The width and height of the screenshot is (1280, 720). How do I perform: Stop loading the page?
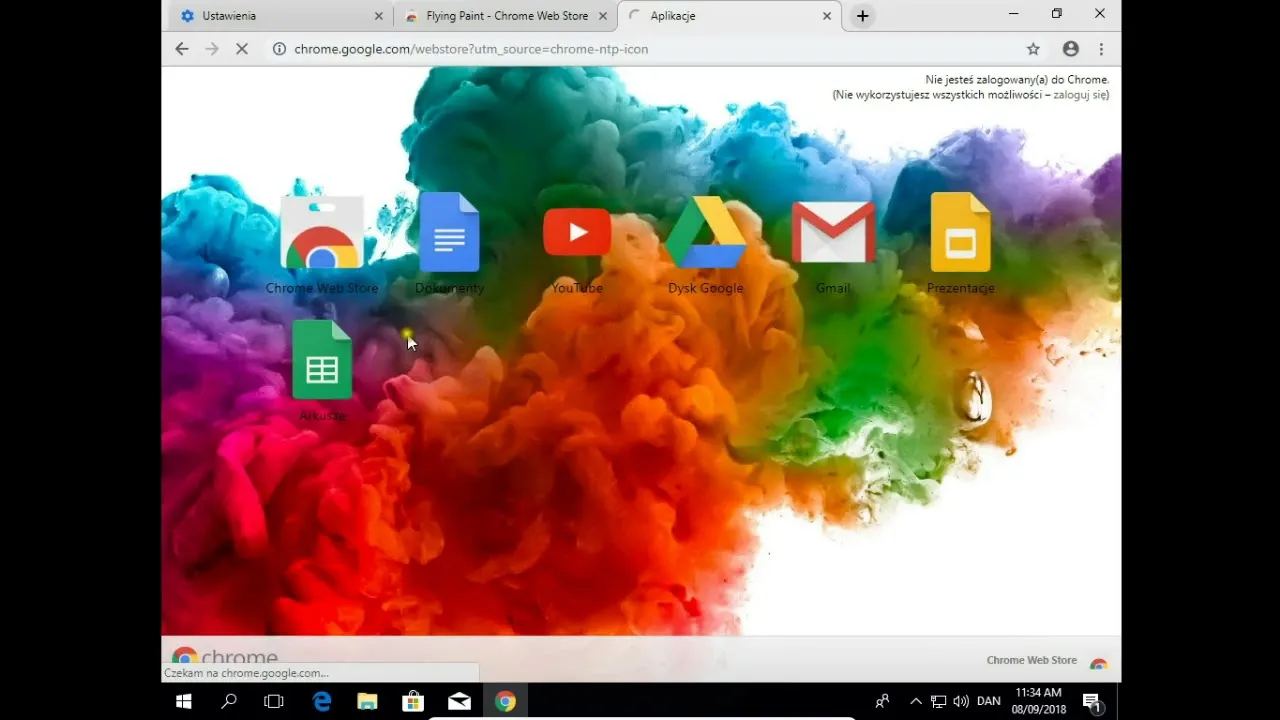pos(242,48)
